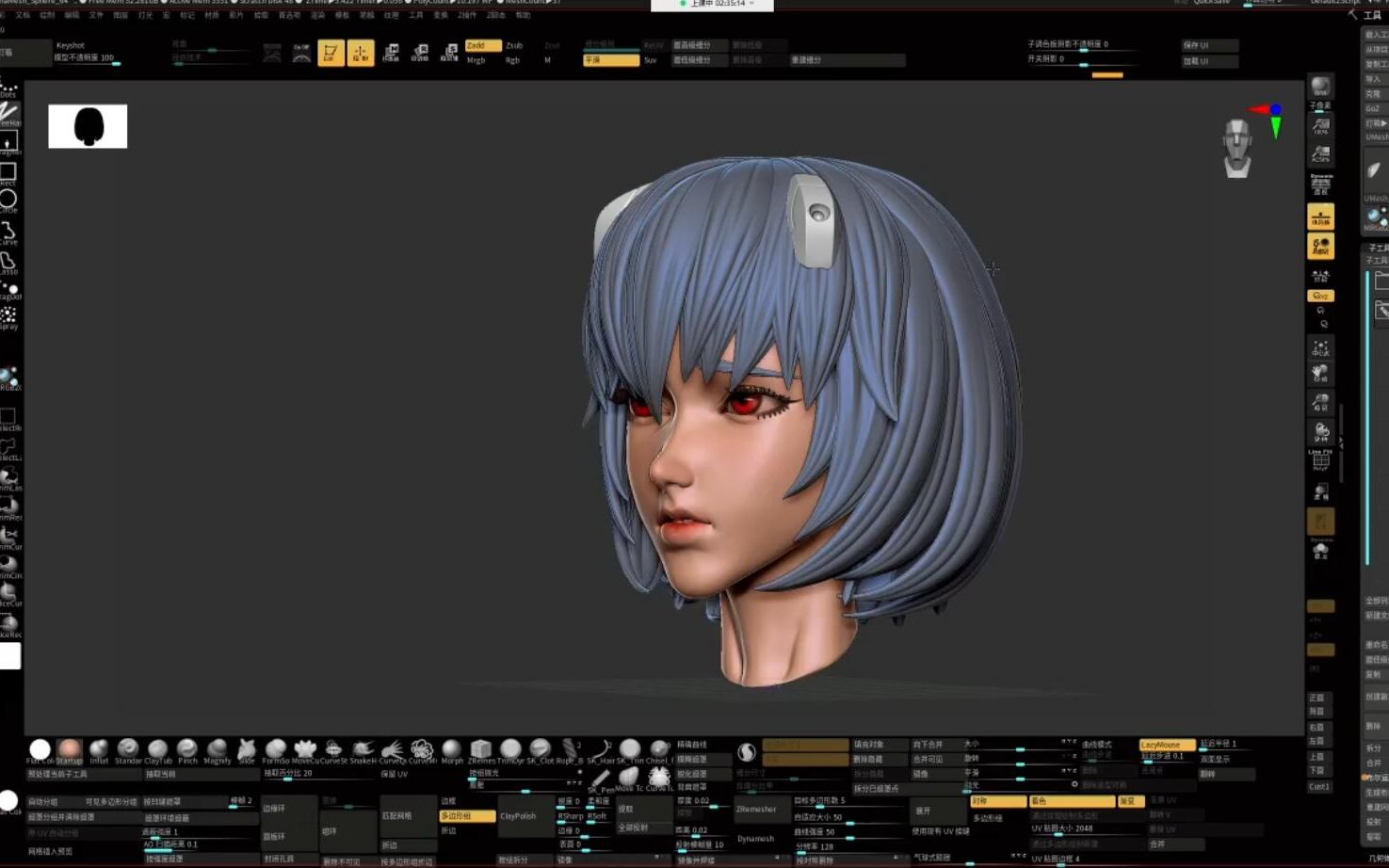The height and width of the screenshot is (868, 1389).
Task: Select the TrimDynamic brush
Action: tap(510, 751)
